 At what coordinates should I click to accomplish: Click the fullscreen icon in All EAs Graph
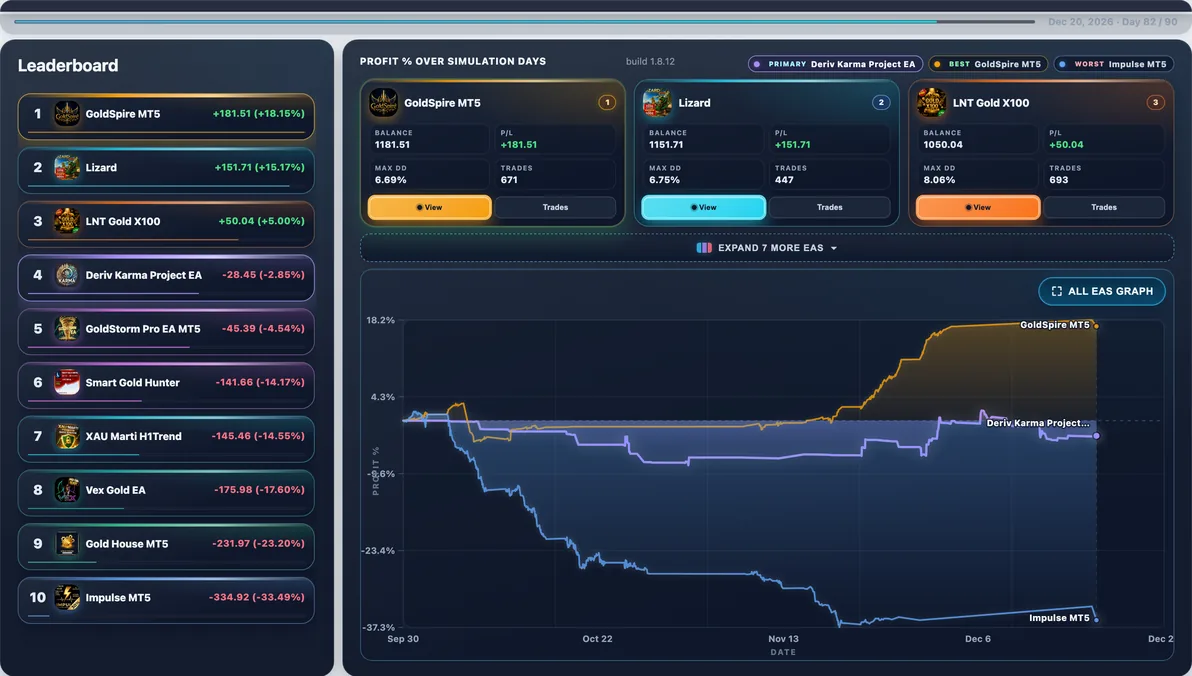click(1057, 291)
